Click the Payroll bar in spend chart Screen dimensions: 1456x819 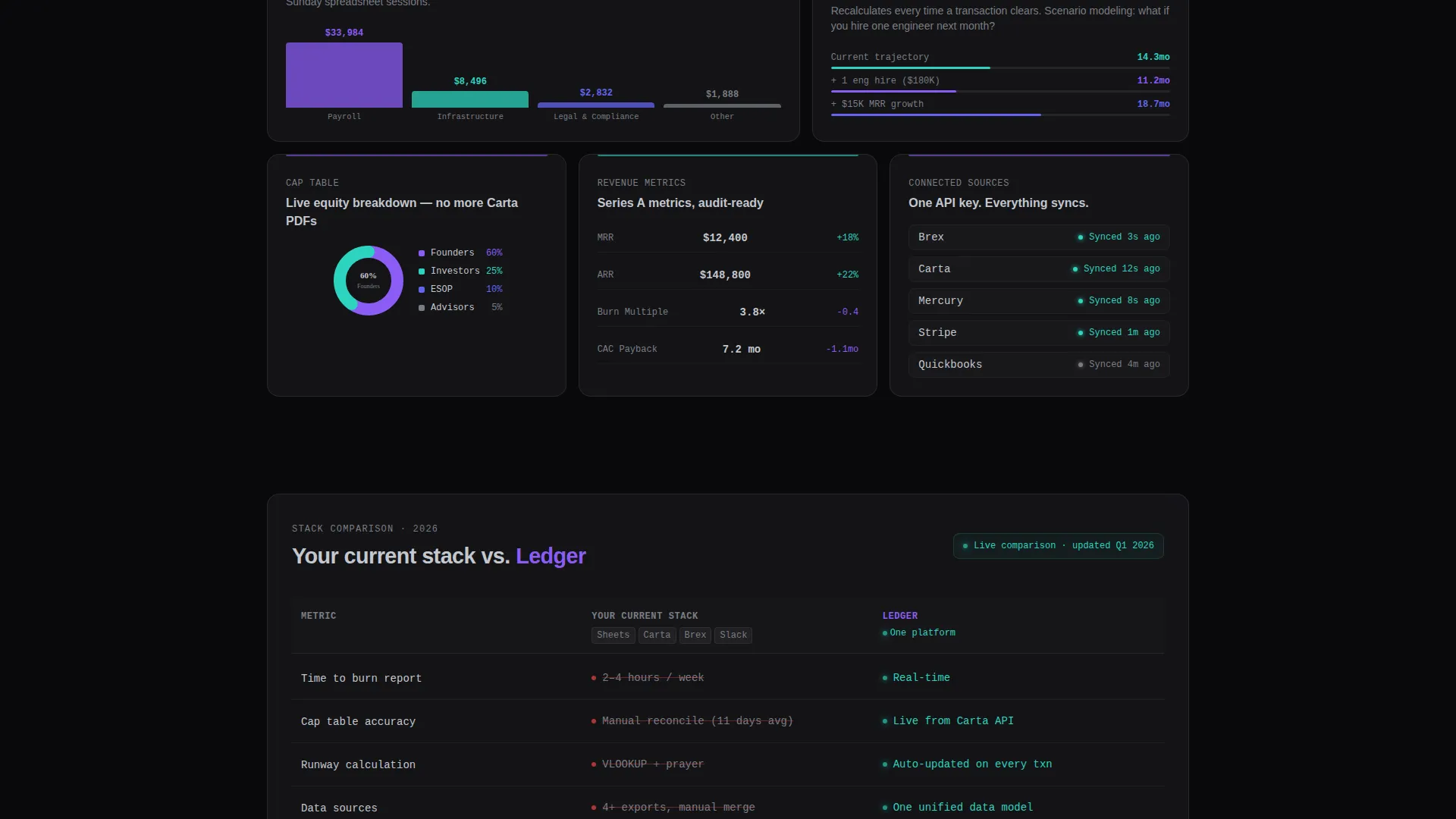click(x=344, y=75)
